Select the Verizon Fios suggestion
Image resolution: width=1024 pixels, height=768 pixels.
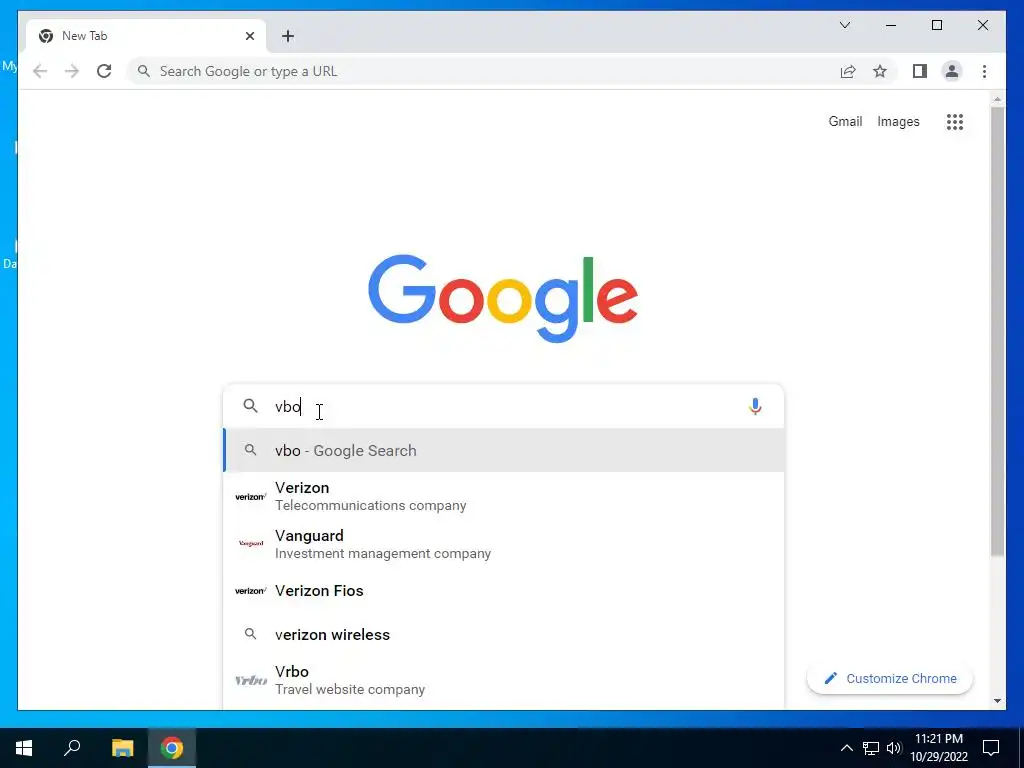pos(503,590)
